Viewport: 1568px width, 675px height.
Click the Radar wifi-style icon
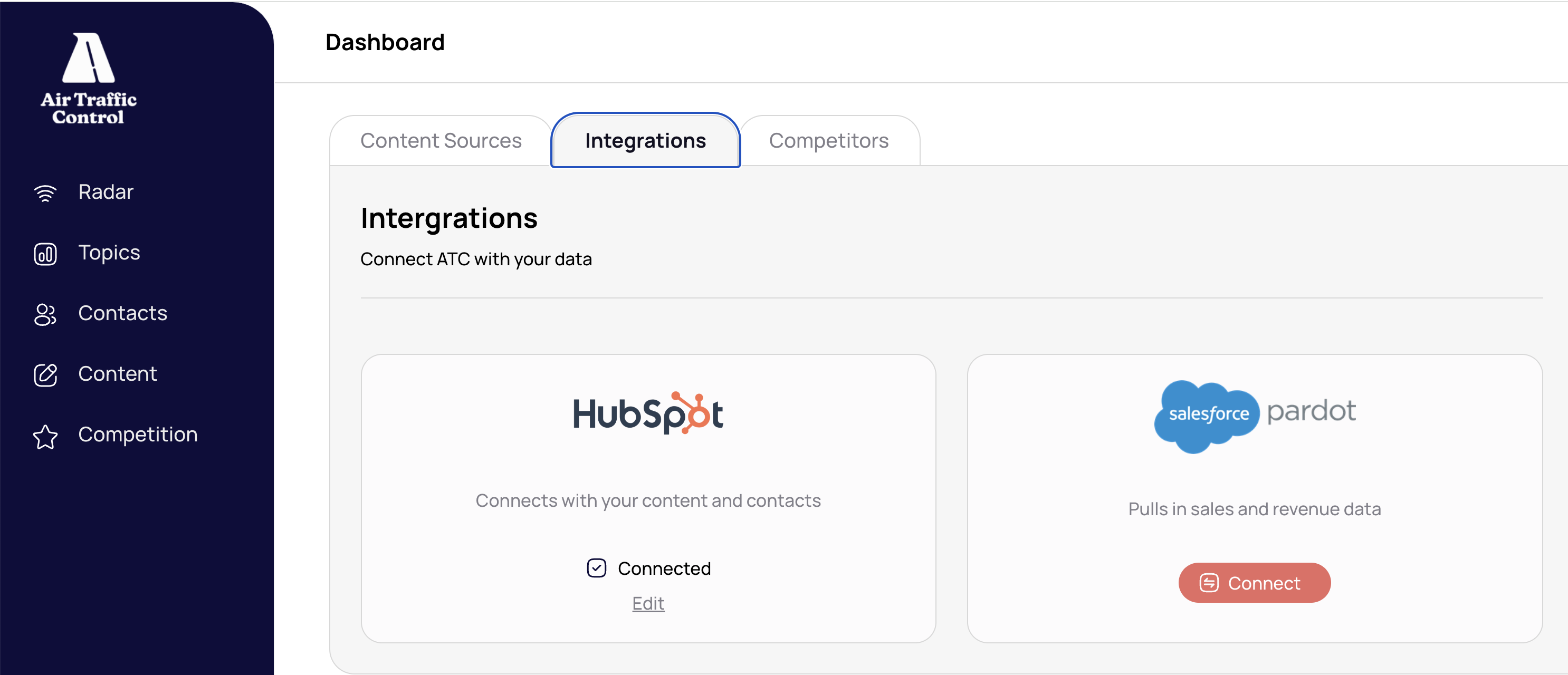coord(45,193)
